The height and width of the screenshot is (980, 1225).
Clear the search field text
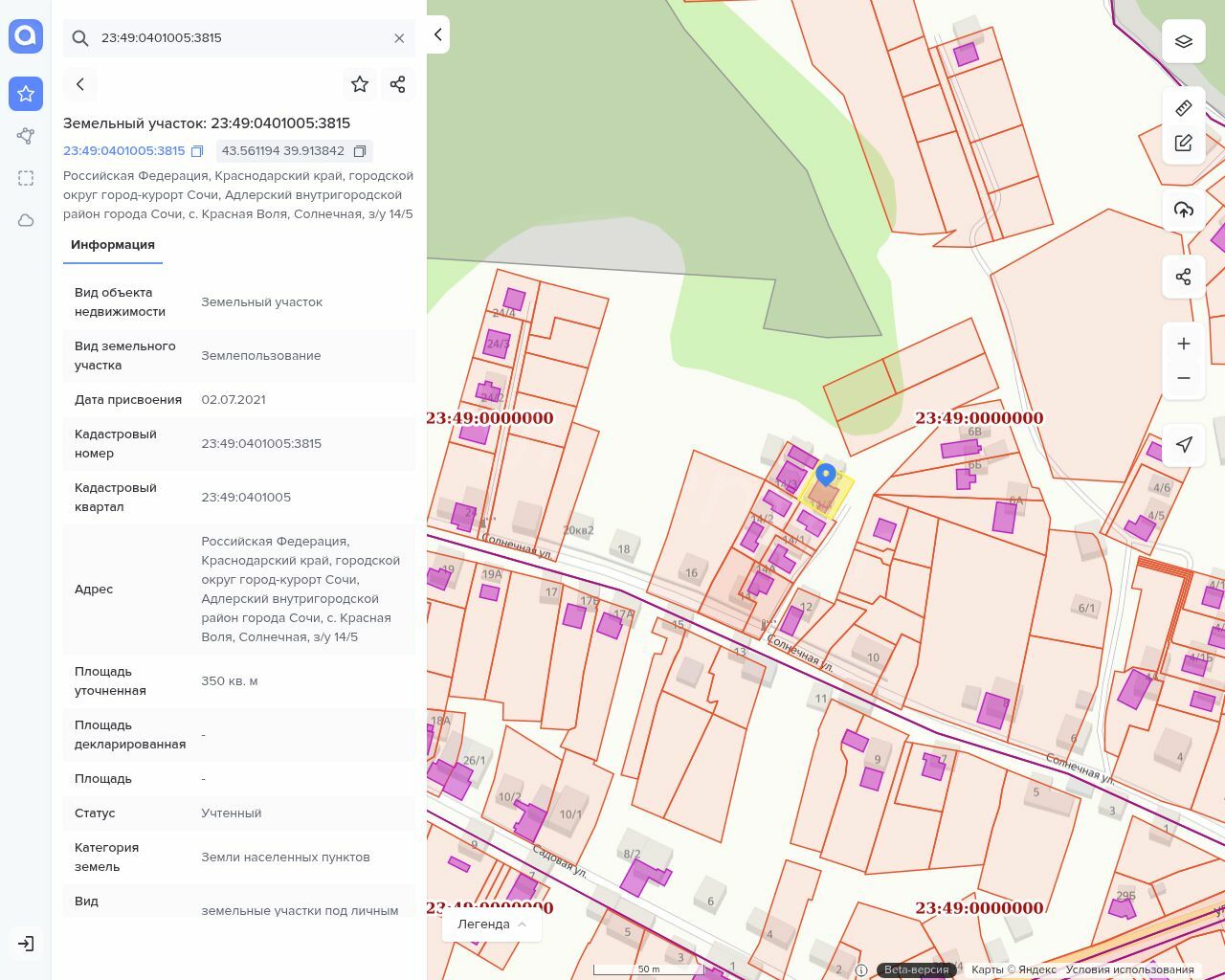coord(399,38)
